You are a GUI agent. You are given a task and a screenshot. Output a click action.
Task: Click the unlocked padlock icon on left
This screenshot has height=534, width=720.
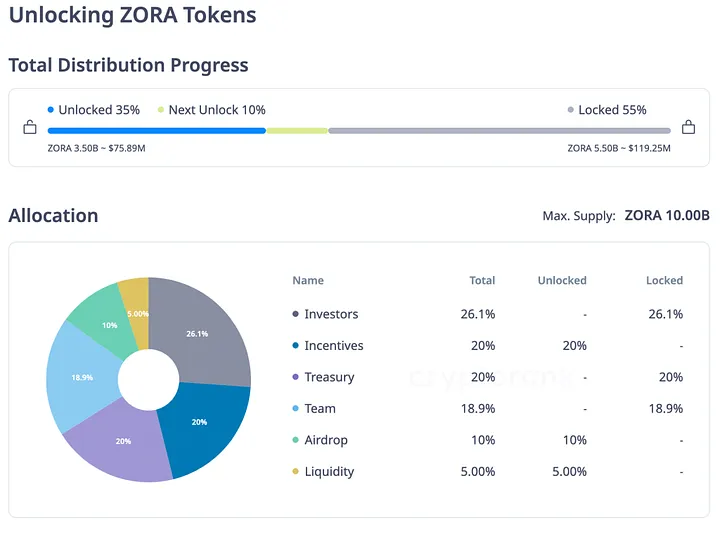coord(30,128)
